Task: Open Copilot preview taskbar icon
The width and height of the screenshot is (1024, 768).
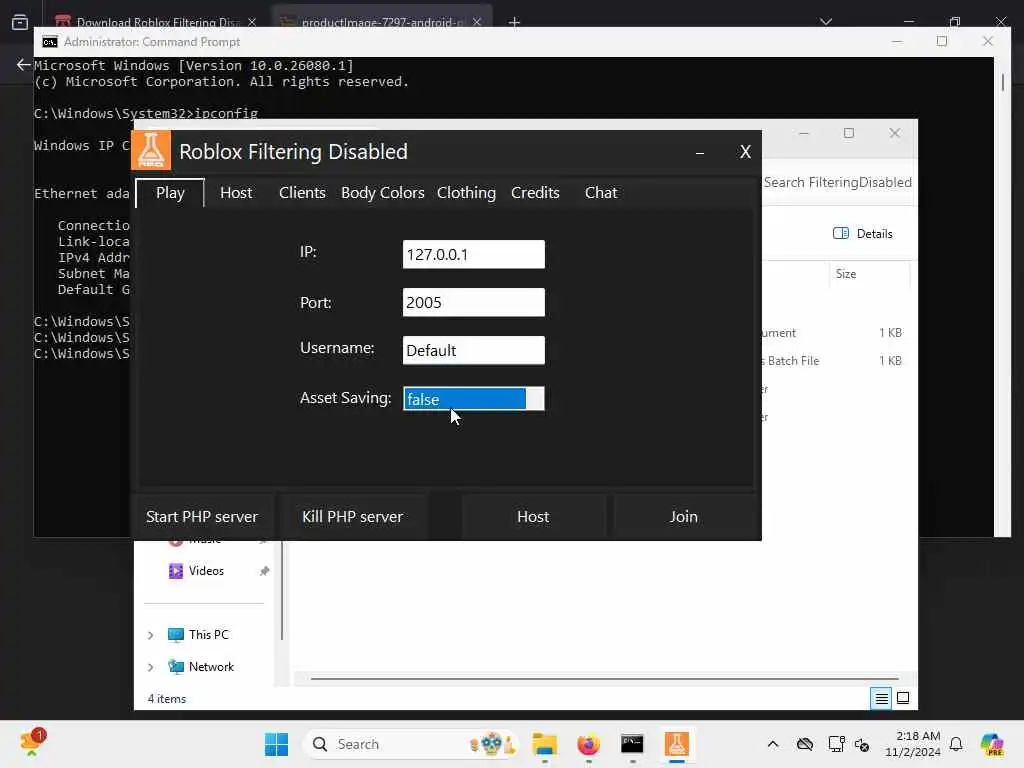Action: point(991,744)
